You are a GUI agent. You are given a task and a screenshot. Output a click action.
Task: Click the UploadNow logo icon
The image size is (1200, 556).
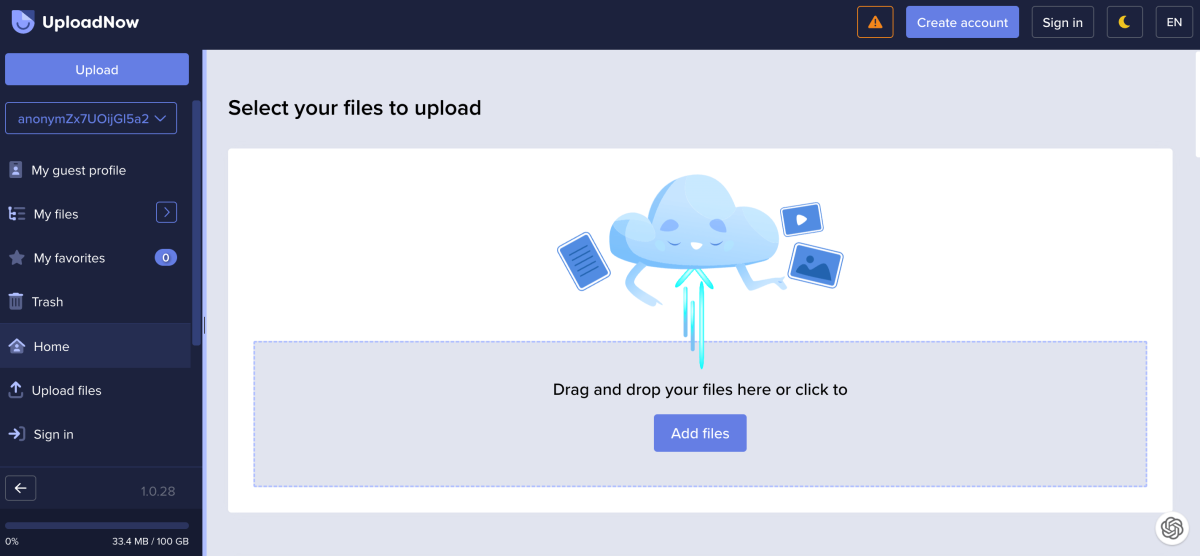pos(22,22)
